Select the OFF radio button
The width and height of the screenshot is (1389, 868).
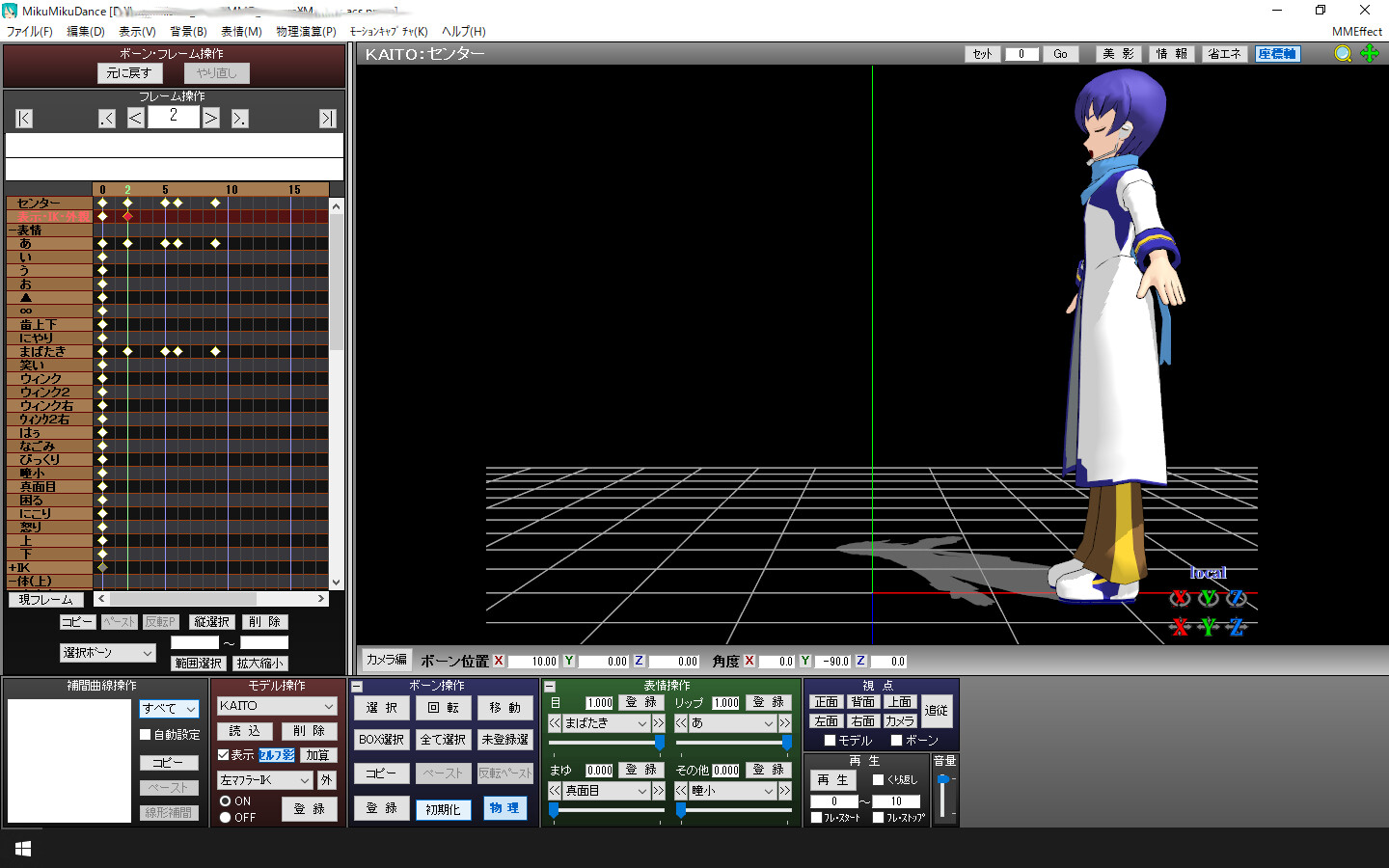tap(225, 817)
